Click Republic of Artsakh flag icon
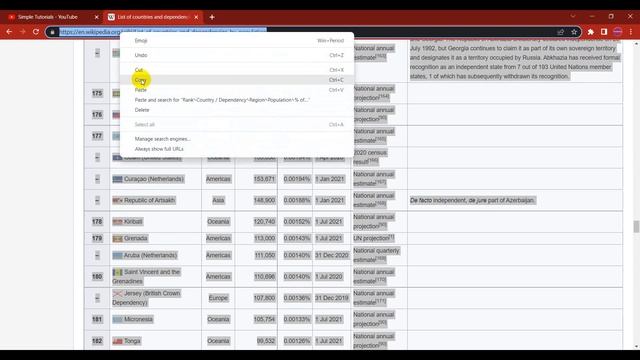Viewport: 640px width, 360px height. pos(118,200)
